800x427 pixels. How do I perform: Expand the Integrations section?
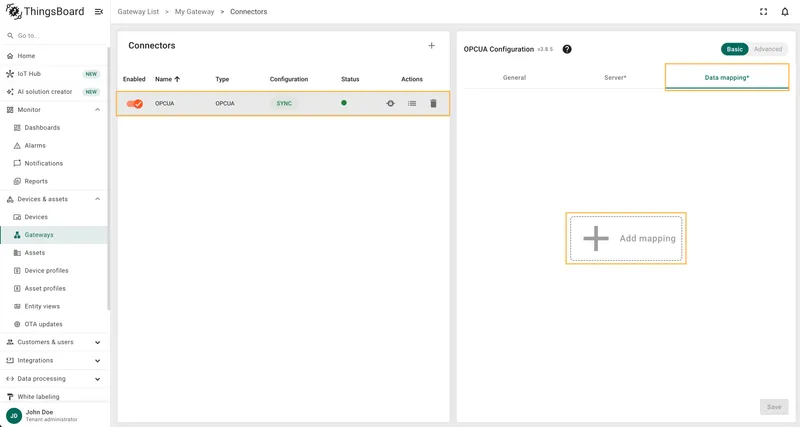[x=97, y=361]
